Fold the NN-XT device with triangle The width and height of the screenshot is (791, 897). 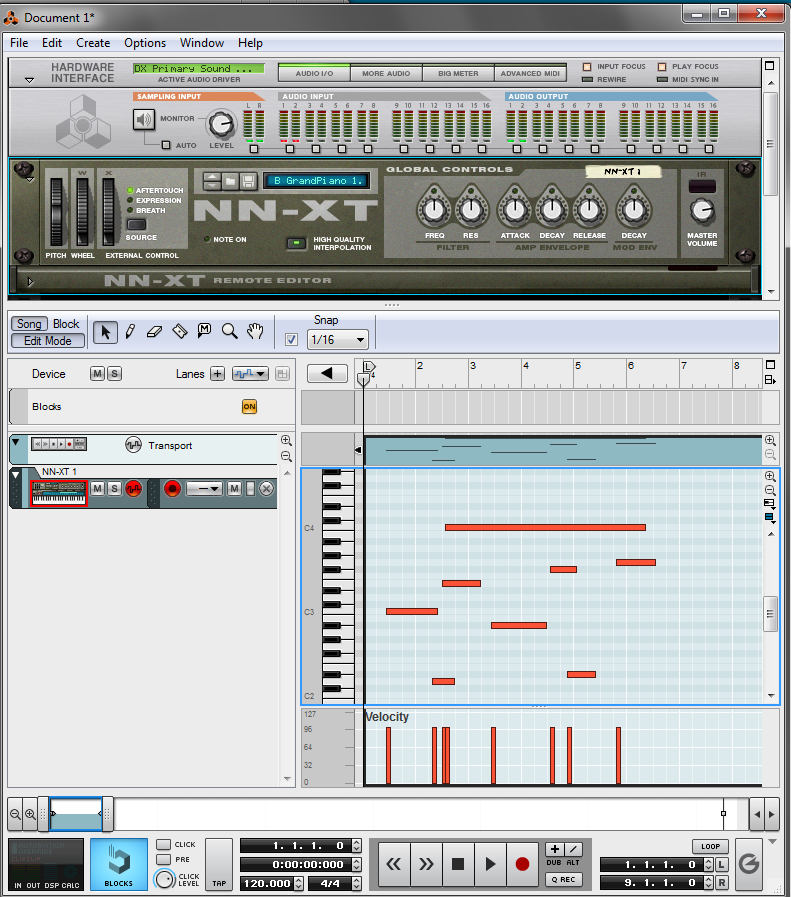[30, 180]
